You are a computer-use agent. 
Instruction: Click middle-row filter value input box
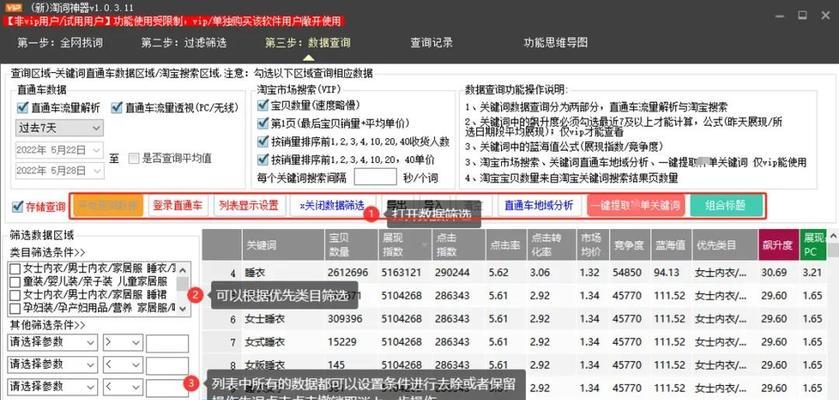pos(167,366)
